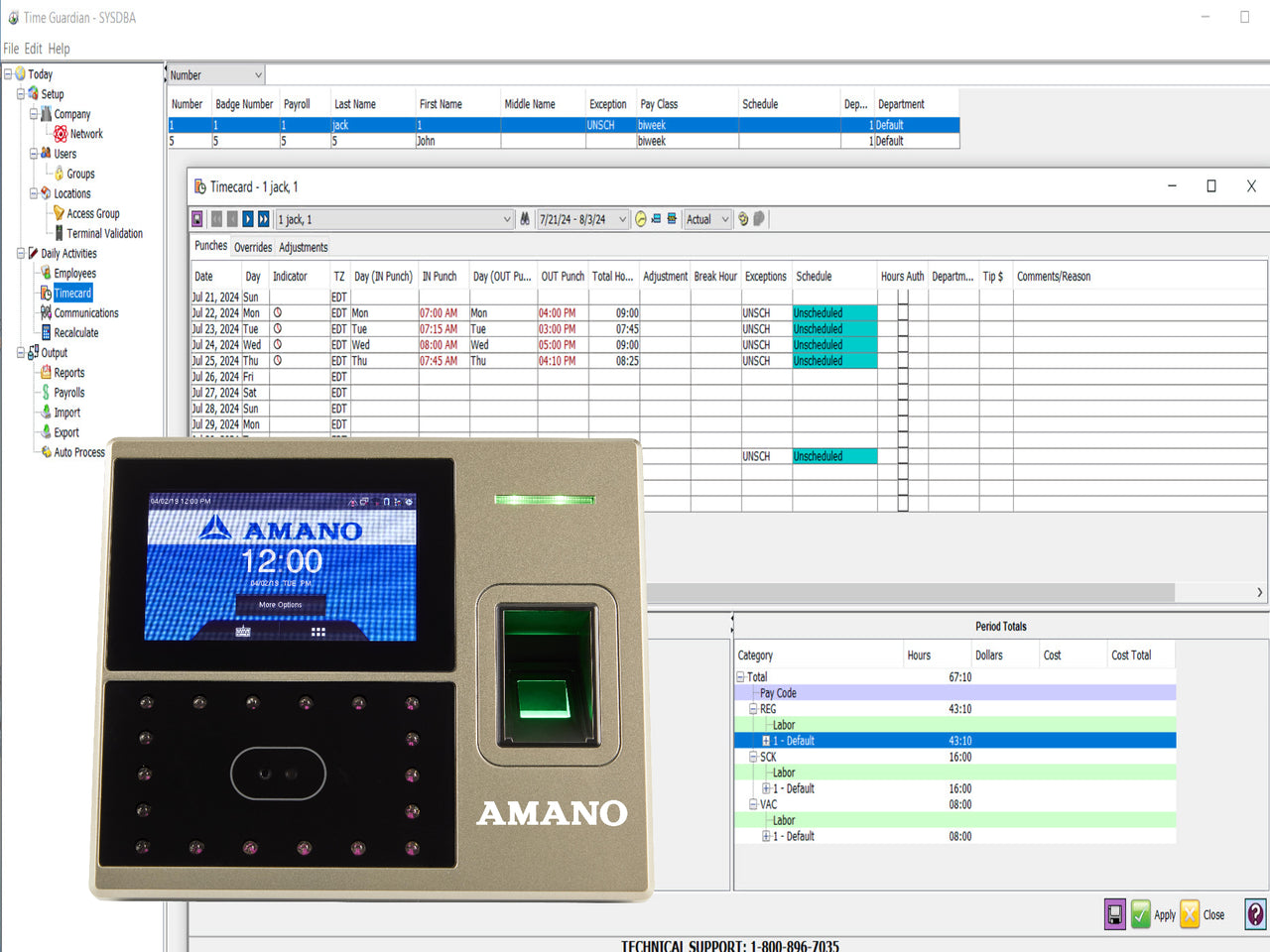The image size is (1270, 952).
Task: Click the Close button with yellow X
Action: click(1203, 914)
